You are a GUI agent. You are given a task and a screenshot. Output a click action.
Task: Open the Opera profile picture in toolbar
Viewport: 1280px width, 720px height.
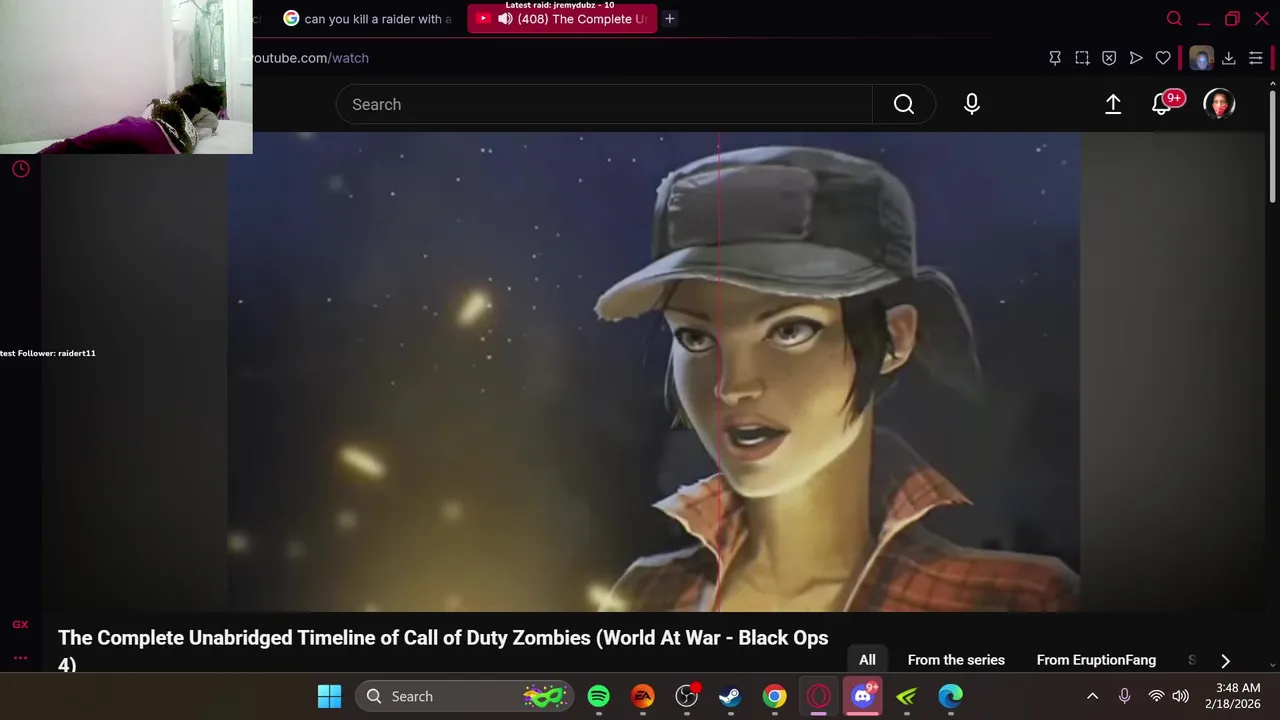tap(1201, 58)
